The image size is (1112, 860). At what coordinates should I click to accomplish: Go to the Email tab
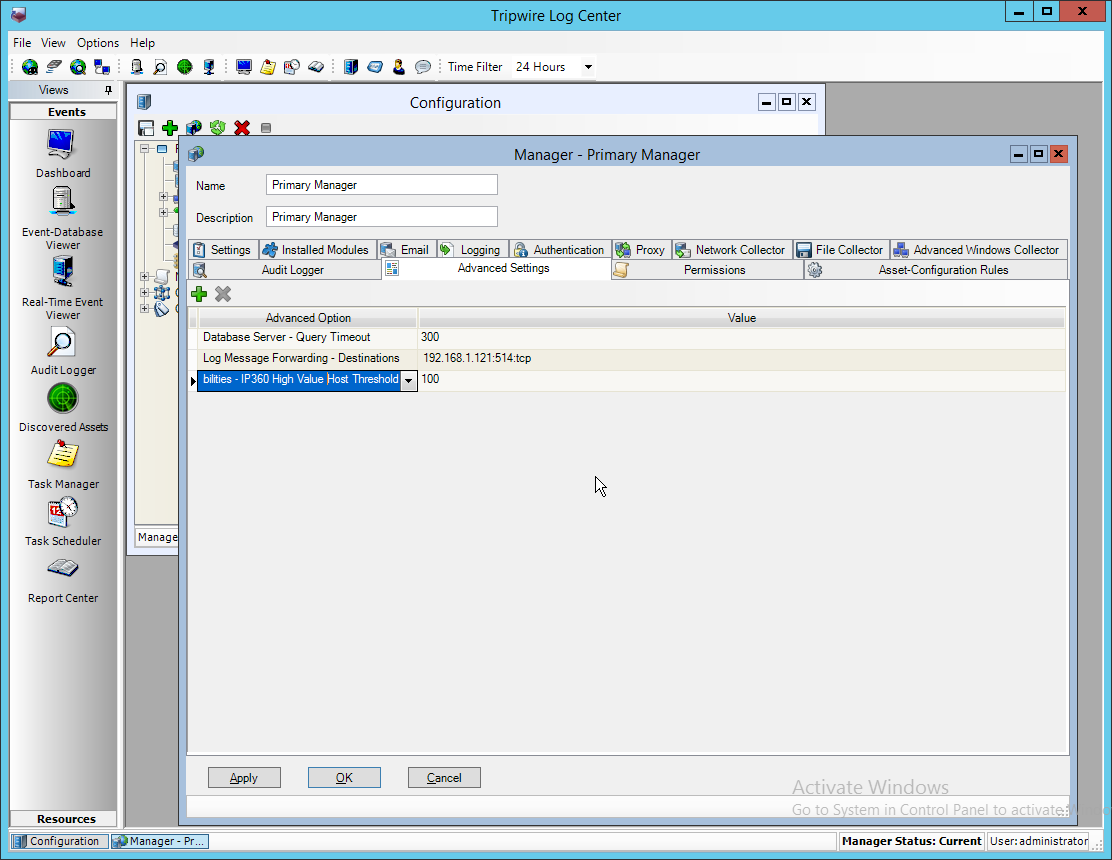tap(406, 250)
